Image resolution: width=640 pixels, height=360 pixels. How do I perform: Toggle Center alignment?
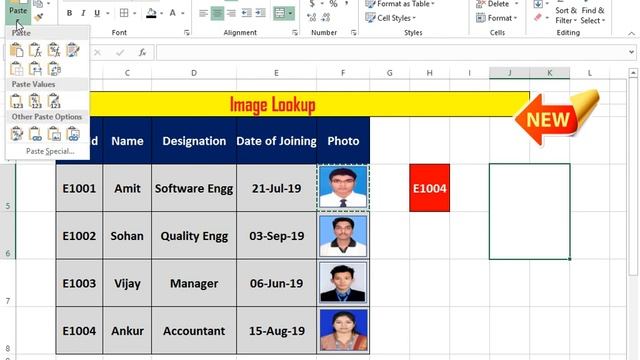click(217, 13)
